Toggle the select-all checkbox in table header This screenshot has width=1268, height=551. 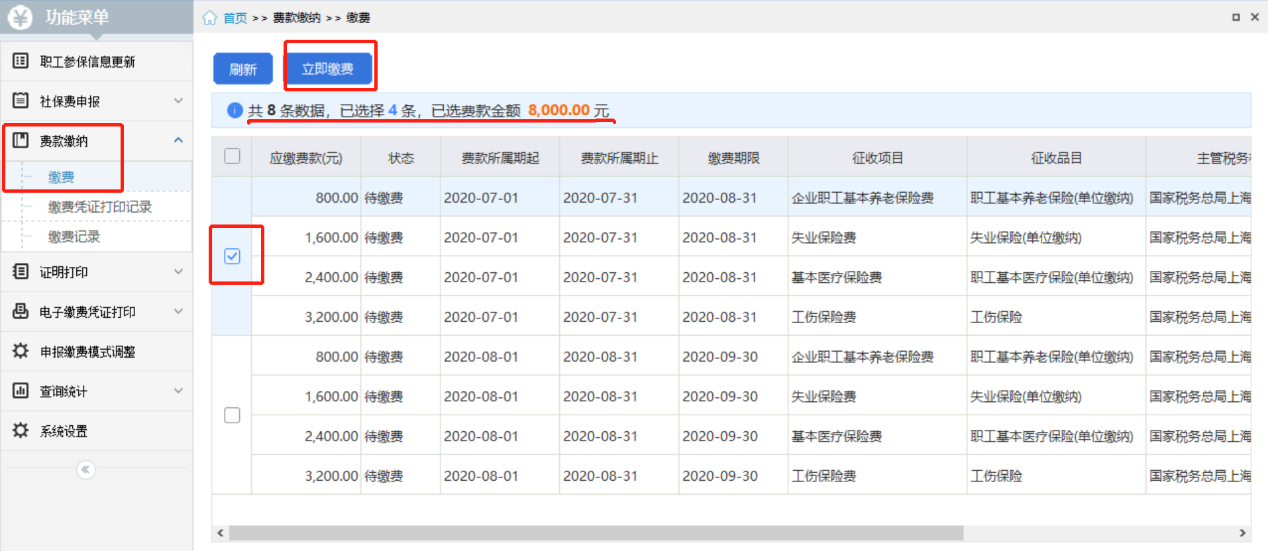pos(232,156)
